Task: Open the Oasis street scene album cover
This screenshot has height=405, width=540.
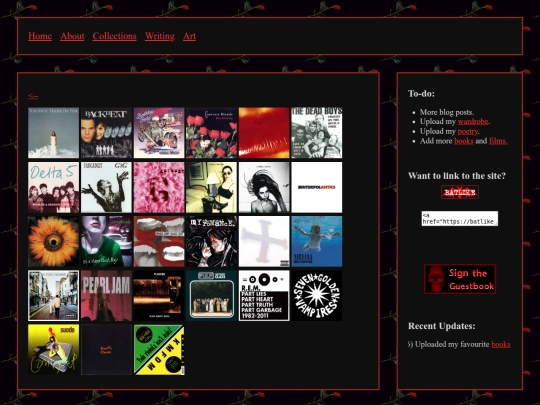Action: pos(53,295)
